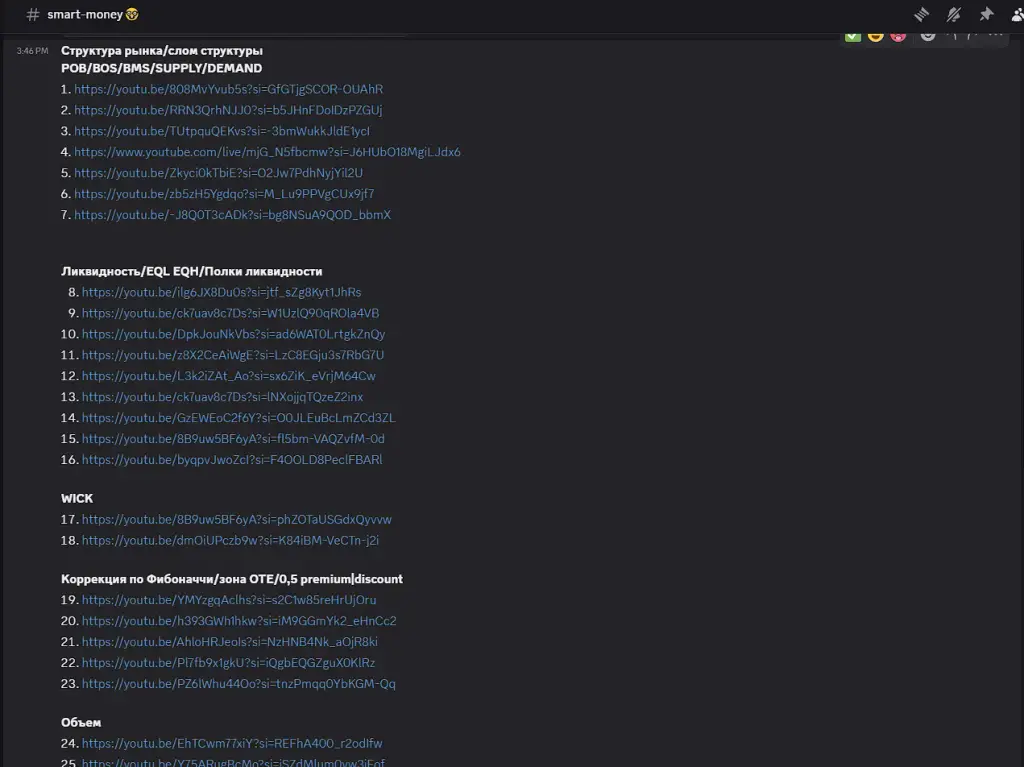React with the pink emoji
Screen dimensions: 1024x767
point(899,37)
